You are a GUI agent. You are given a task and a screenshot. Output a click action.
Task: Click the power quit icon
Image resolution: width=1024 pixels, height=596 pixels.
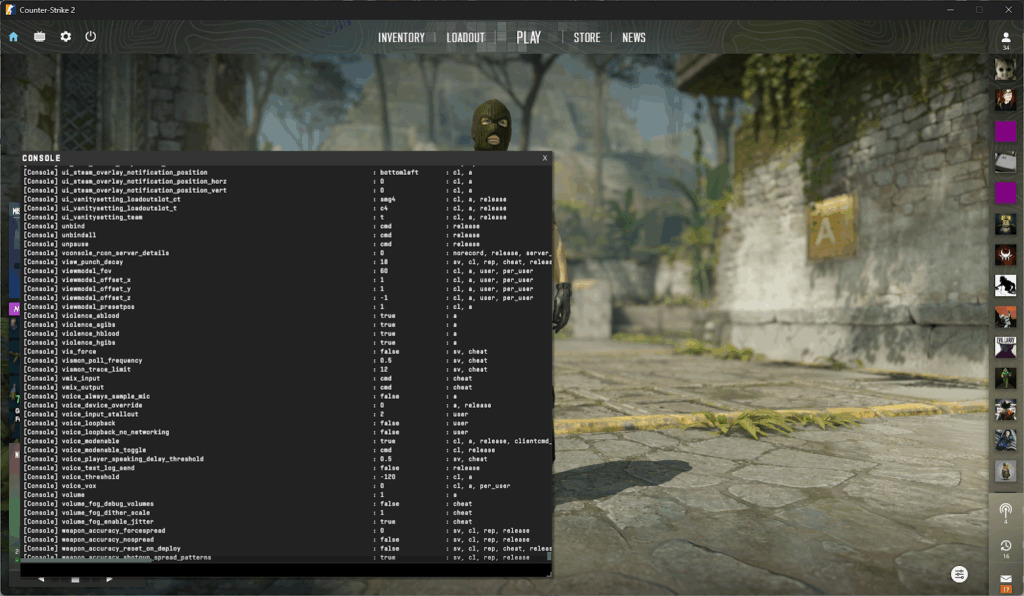point(91,37)
